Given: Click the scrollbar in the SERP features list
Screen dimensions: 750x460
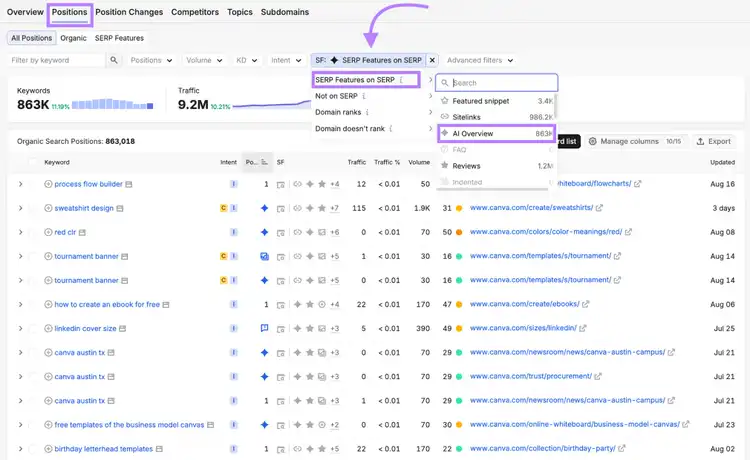Looking at the screenshot, I should (555, 108).
